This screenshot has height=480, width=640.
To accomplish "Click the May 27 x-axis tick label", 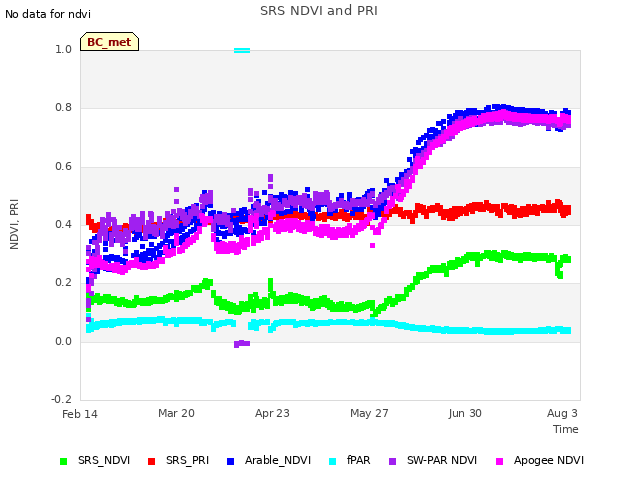I will [369, 413].
